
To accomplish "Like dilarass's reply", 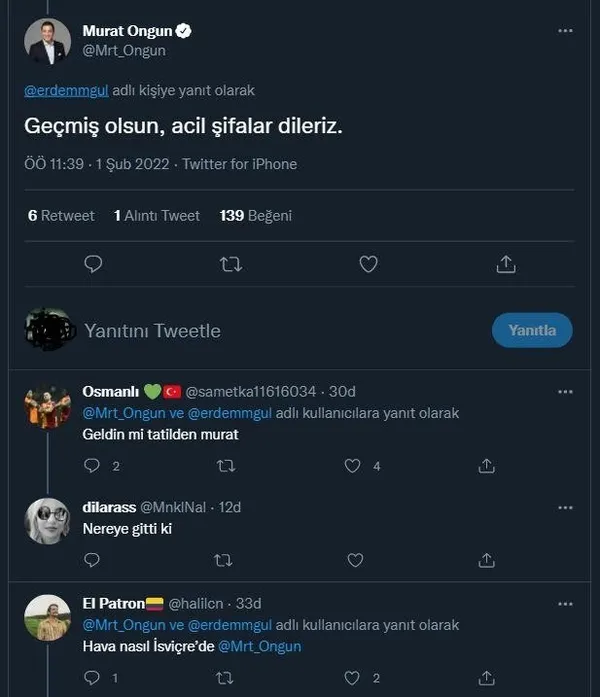I will point(354,560).
